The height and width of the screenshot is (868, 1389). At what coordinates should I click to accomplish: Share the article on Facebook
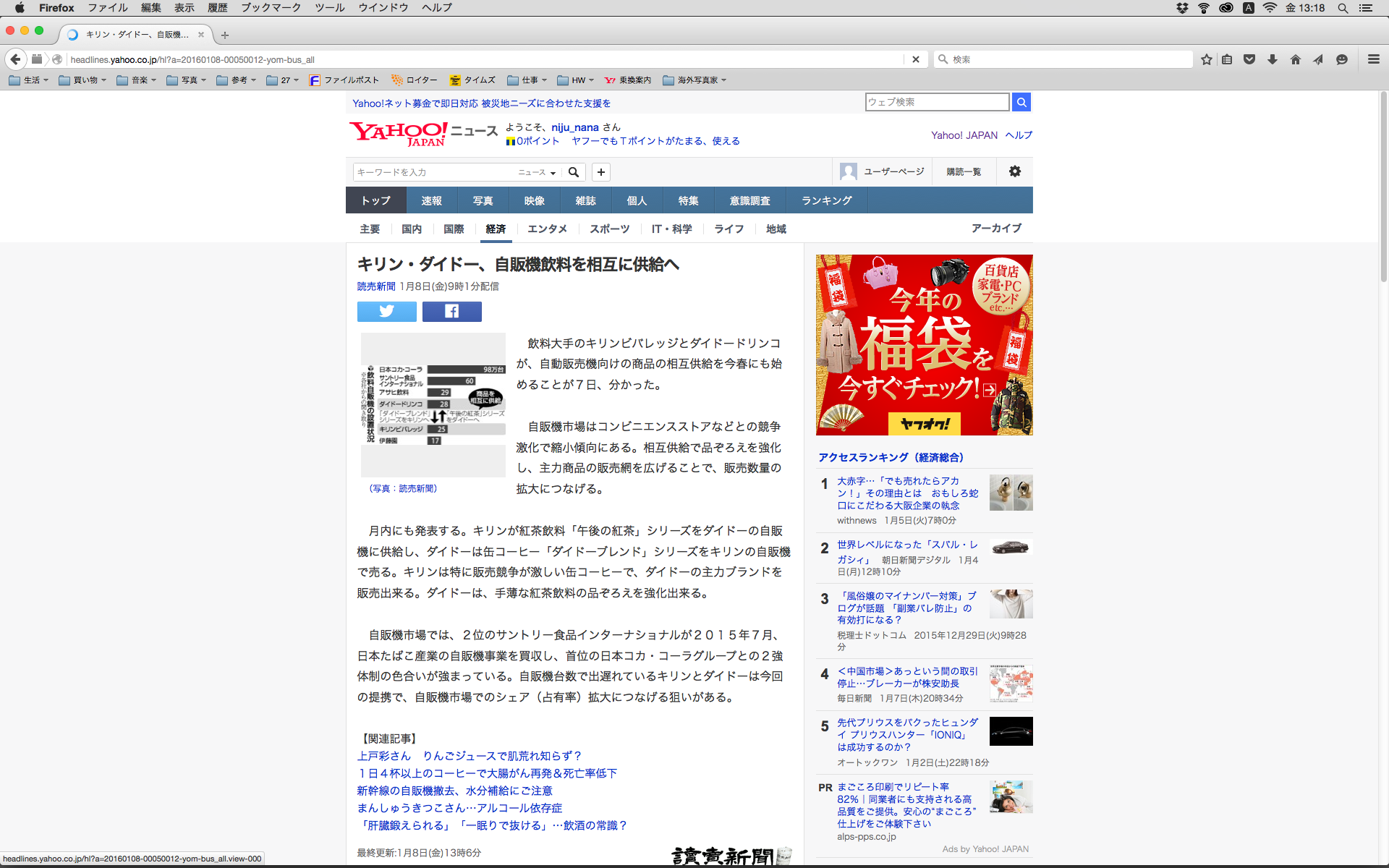[451, 312]
